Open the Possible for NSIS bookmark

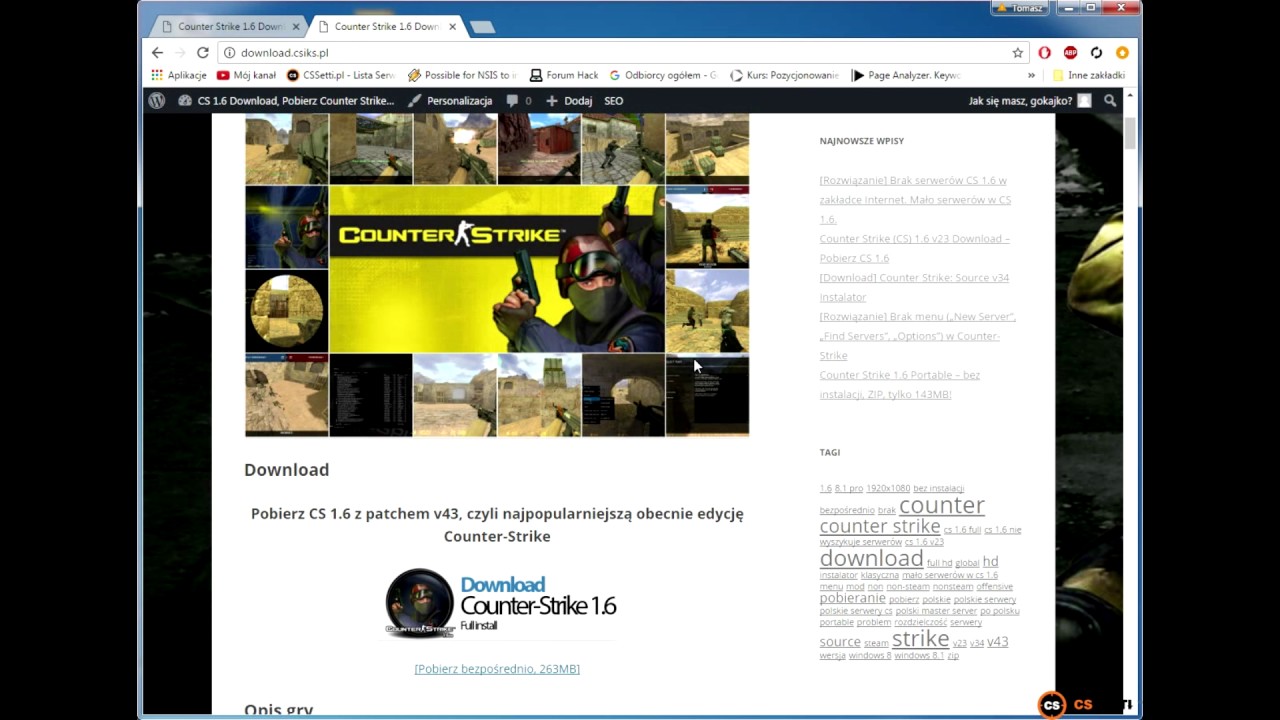coord(462,75)
